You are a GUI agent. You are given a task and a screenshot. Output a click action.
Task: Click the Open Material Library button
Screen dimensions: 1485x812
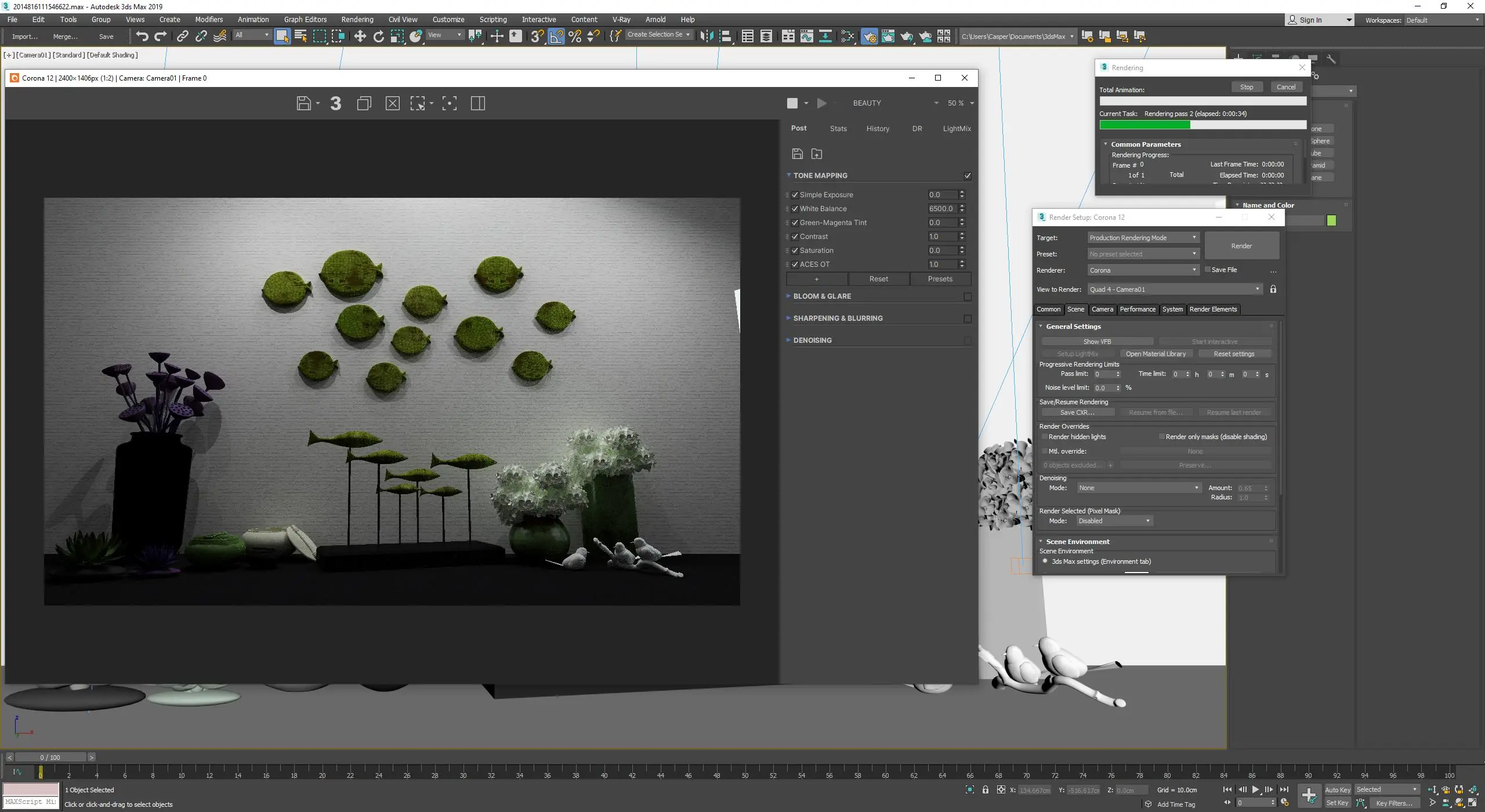click(x=1155, y=353)
